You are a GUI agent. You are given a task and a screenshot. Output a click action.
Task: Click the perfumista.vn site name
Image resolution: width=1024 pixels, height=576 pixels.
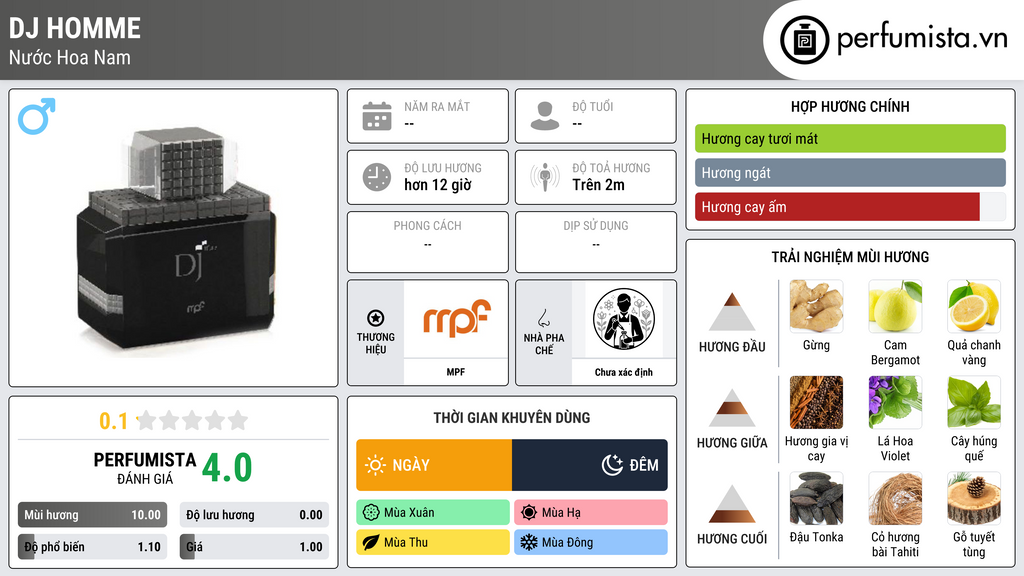point(922,38)
